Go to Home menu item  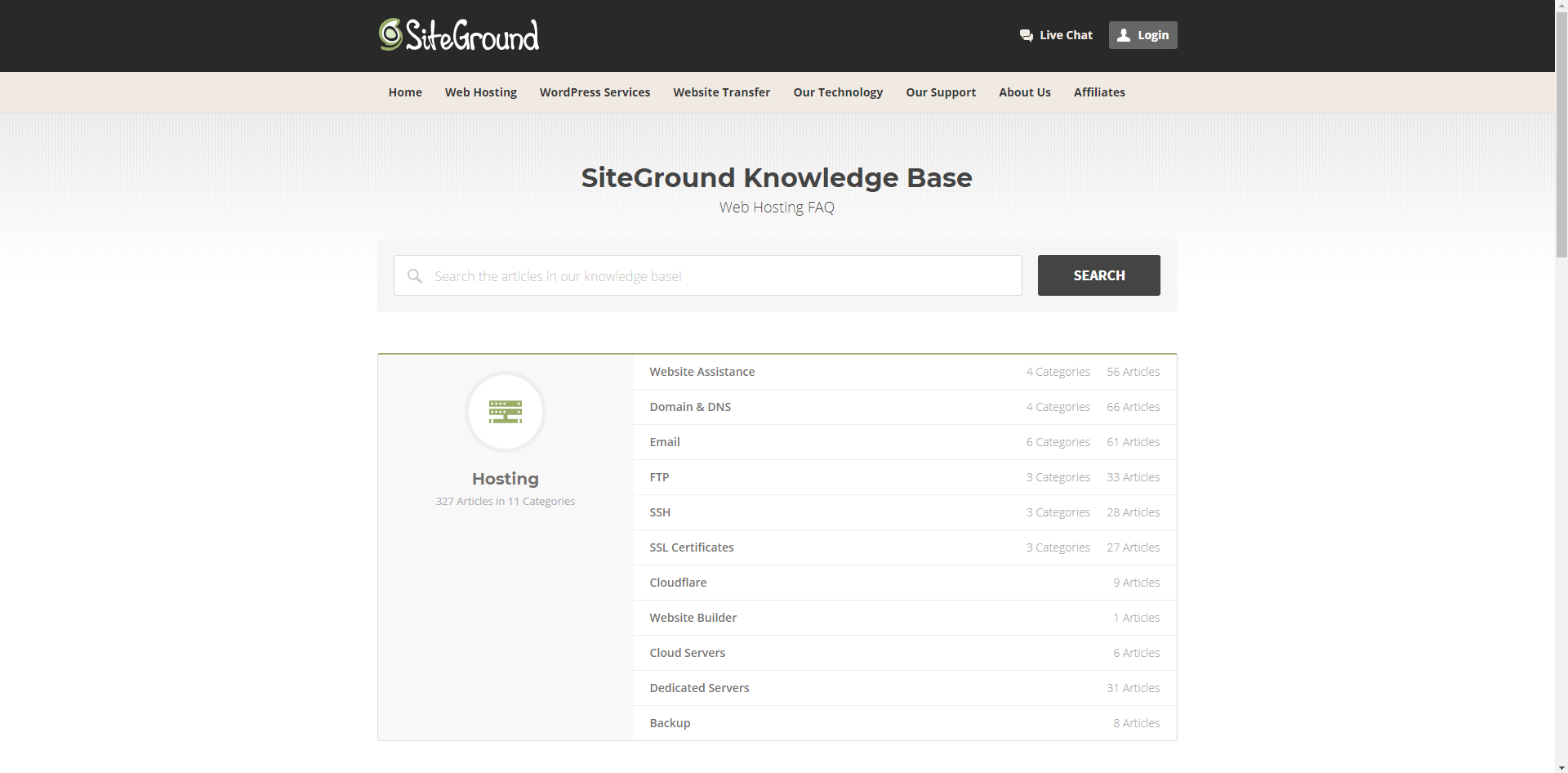tap(405, 92)
